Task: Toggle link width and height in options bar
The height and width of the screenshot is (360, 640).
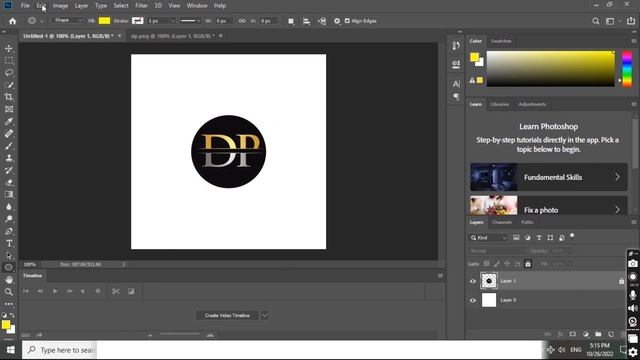Action: pyautogui.click(x=242, y=20)
